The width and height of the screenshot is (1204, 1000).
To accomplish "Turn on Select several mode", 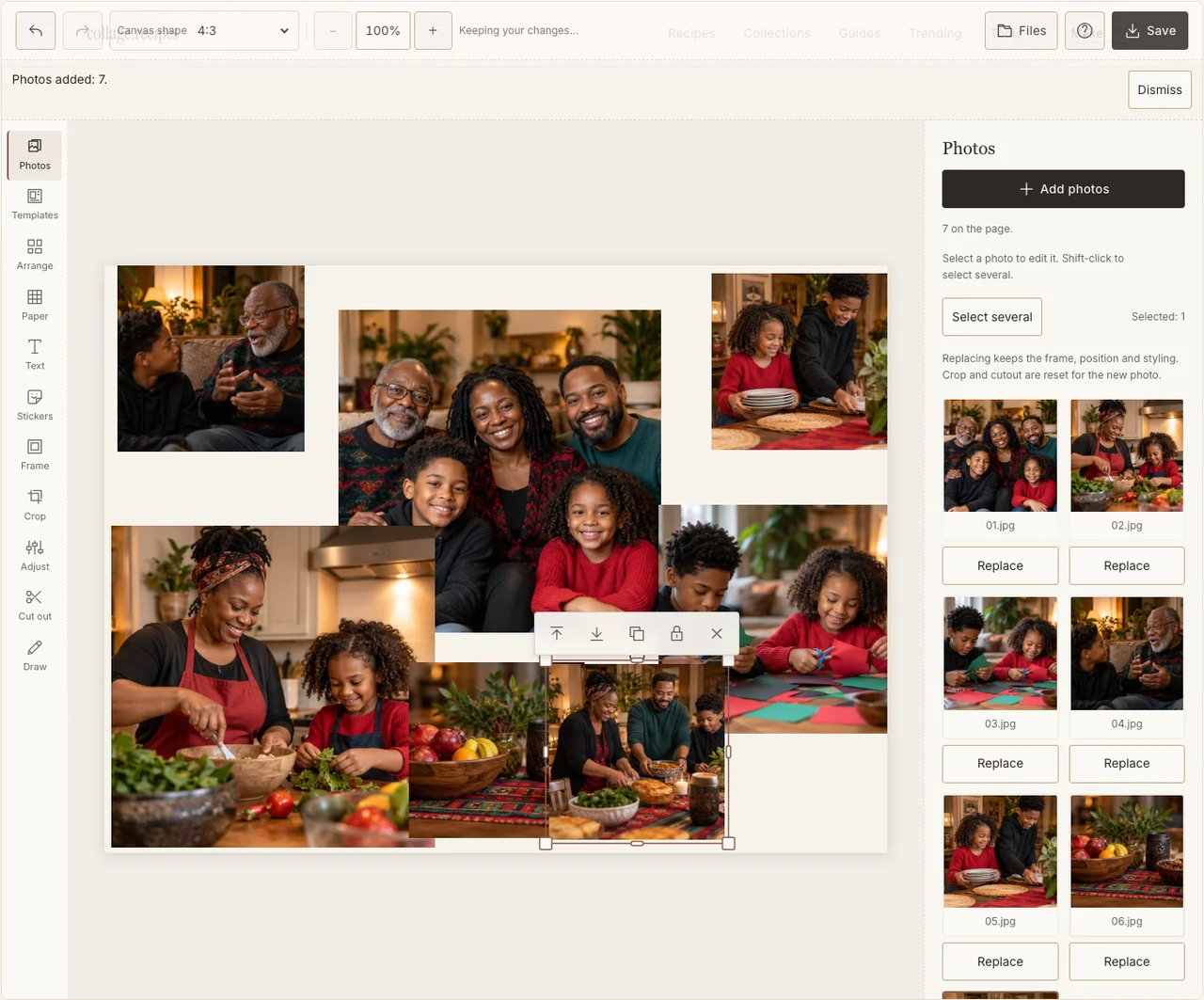I will (x=992, y=317).
